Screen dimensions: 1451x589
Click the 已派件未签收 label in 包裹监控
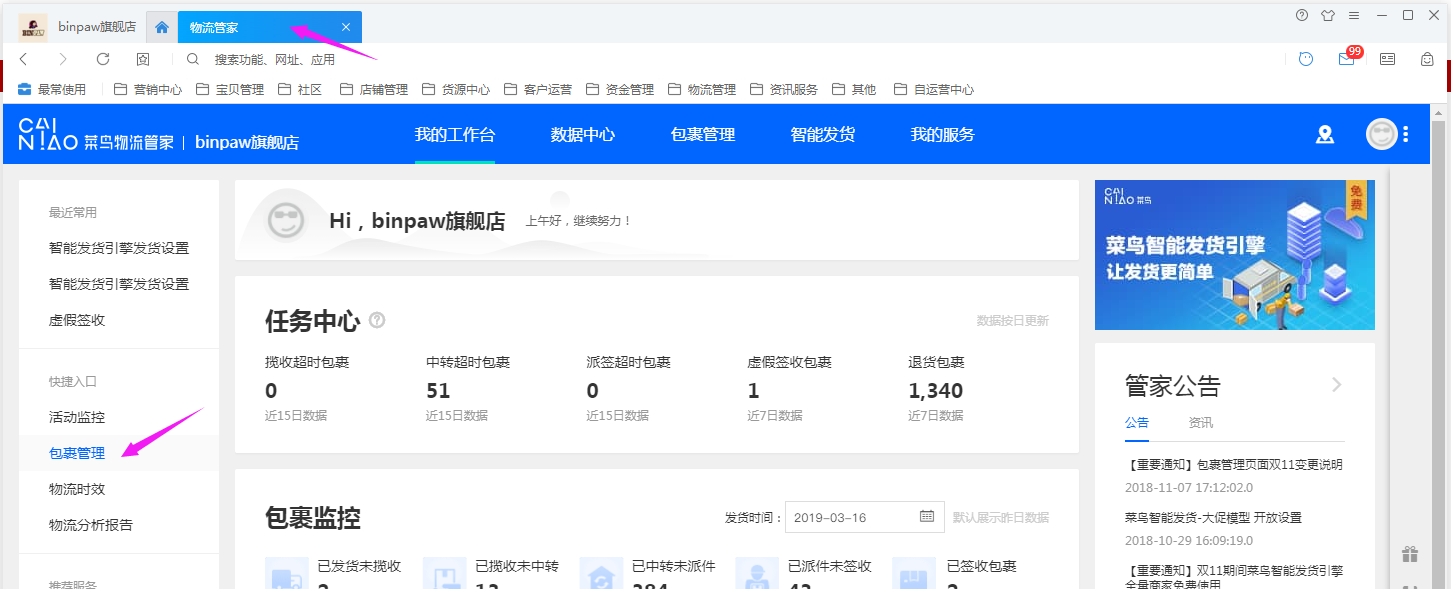point(830,566)
